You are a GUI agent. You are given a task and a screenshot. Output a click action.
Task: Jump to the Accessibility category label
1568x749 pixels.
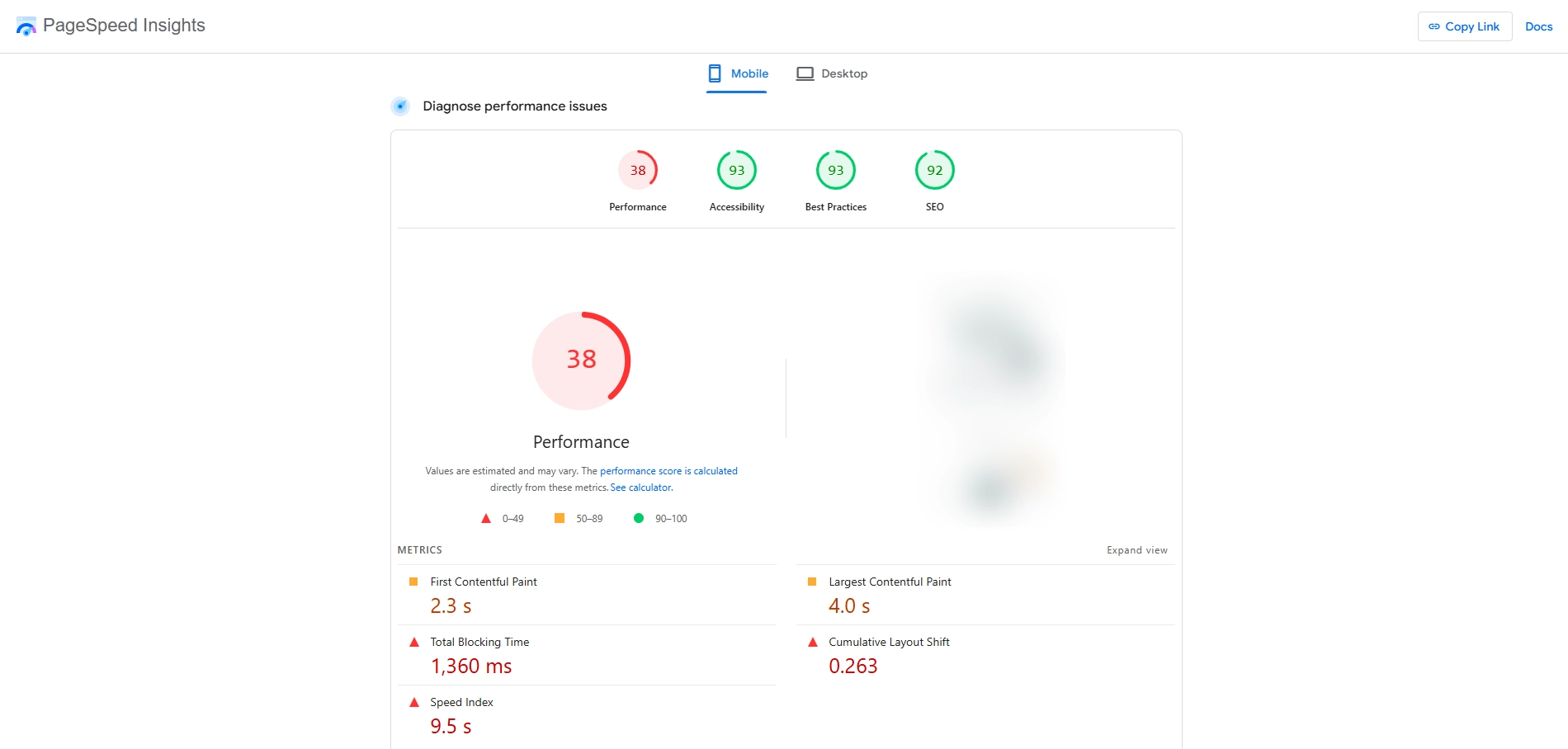click(x=737, y=207)
